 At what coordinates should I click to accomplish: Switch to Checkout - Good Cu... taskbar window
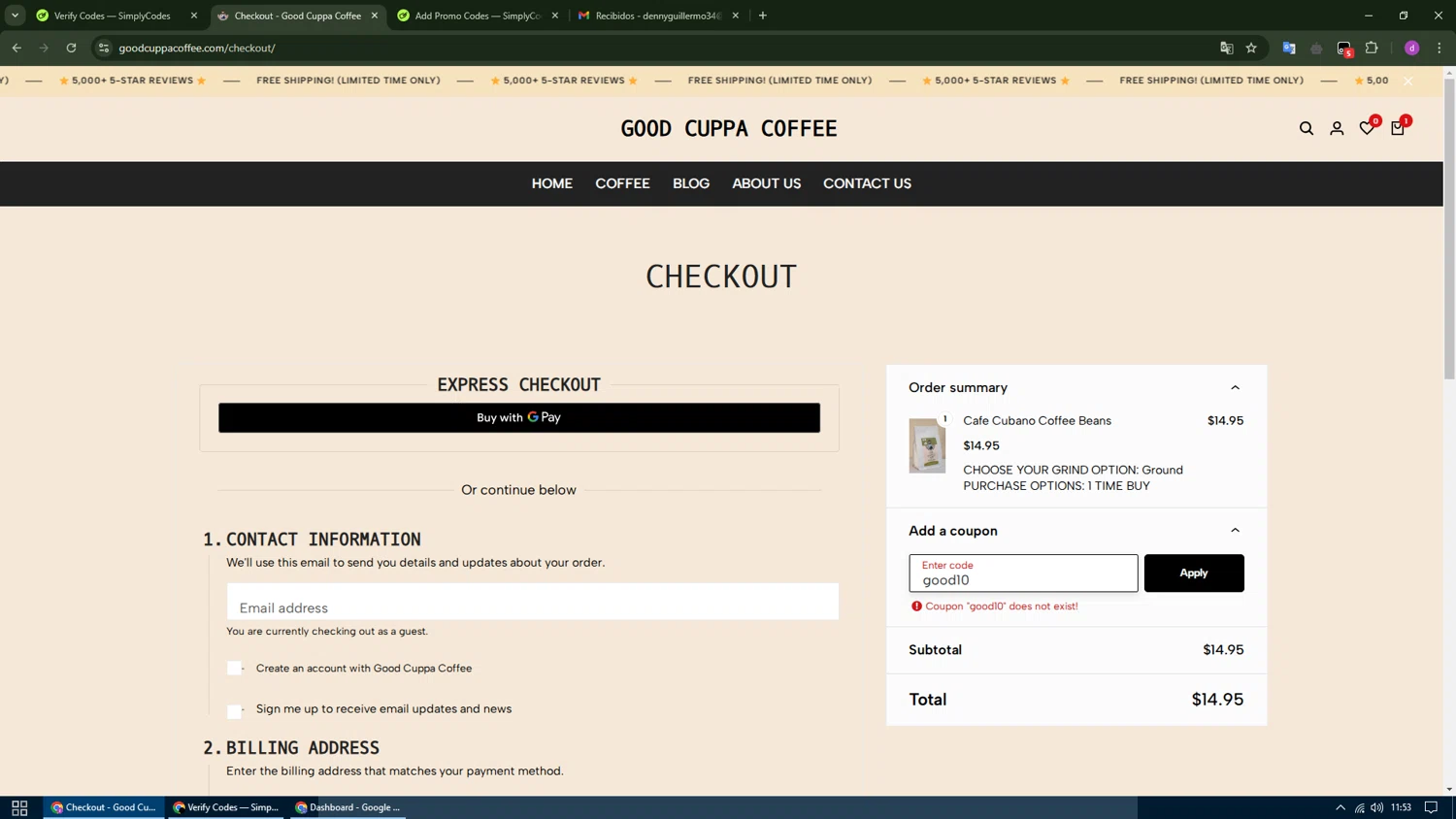pyautogui.click(x=104, y=807)
